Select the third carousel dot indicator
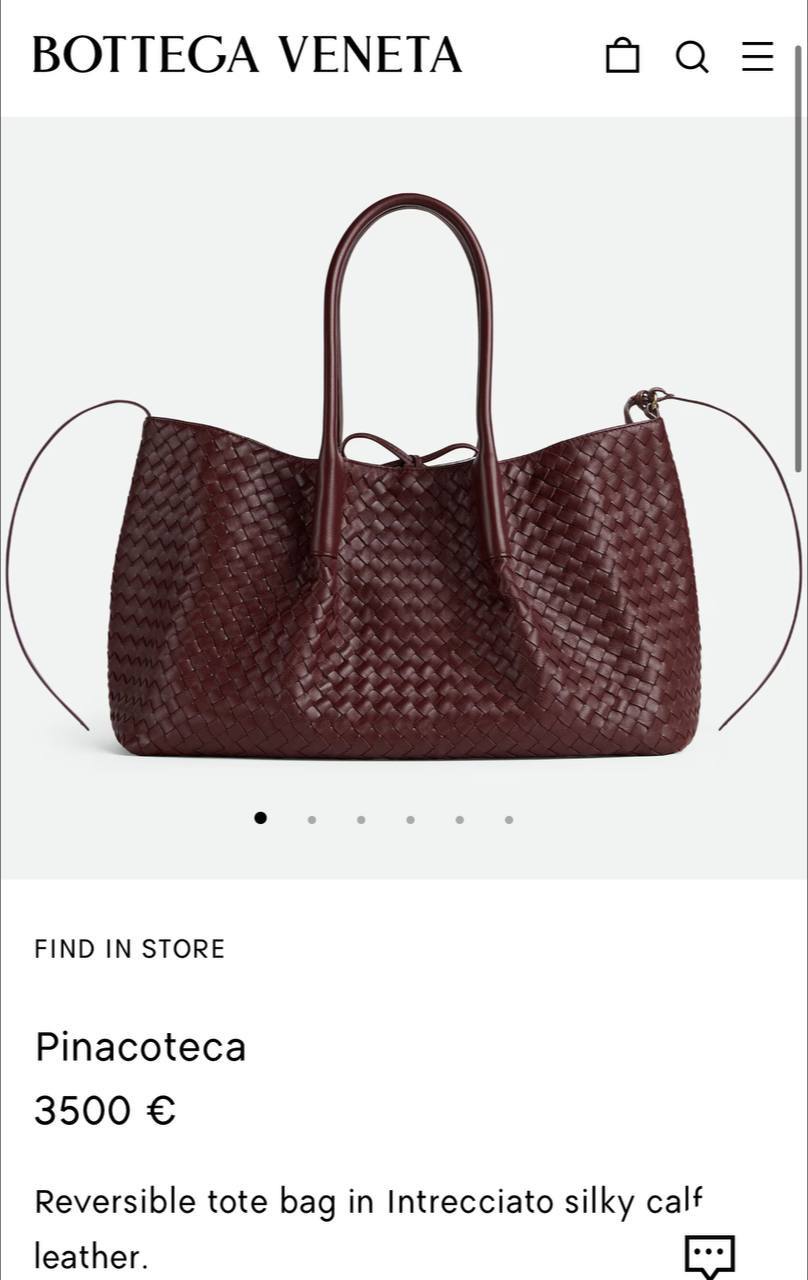The image size is (808, 1280). pyautogui.click(x=361, y=819)
